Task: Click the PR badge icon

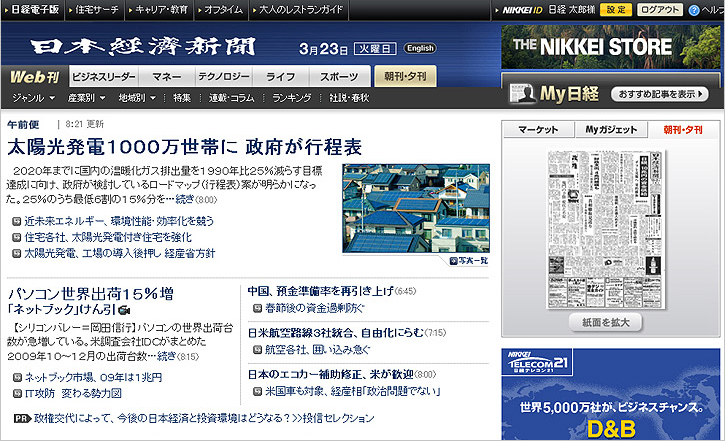Action: tap(21, 417)
